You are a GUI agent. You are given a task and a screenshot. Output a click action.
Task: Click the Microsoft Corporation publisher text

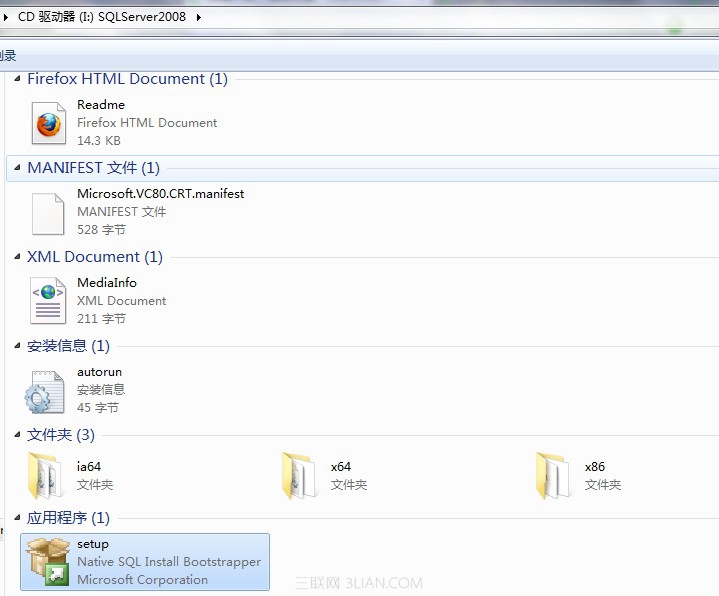pyautogui.click(x=143, y=580)
